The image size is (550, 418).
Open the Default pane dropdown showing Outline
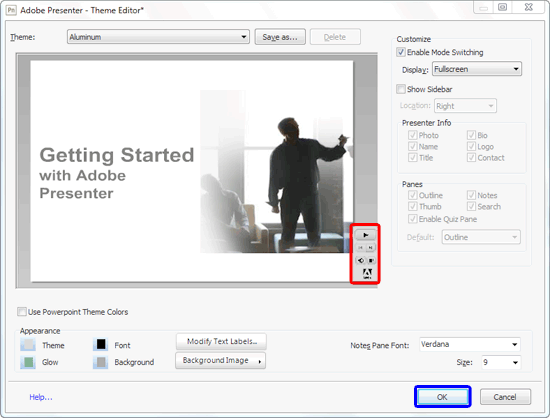click(x=481, y=237)
